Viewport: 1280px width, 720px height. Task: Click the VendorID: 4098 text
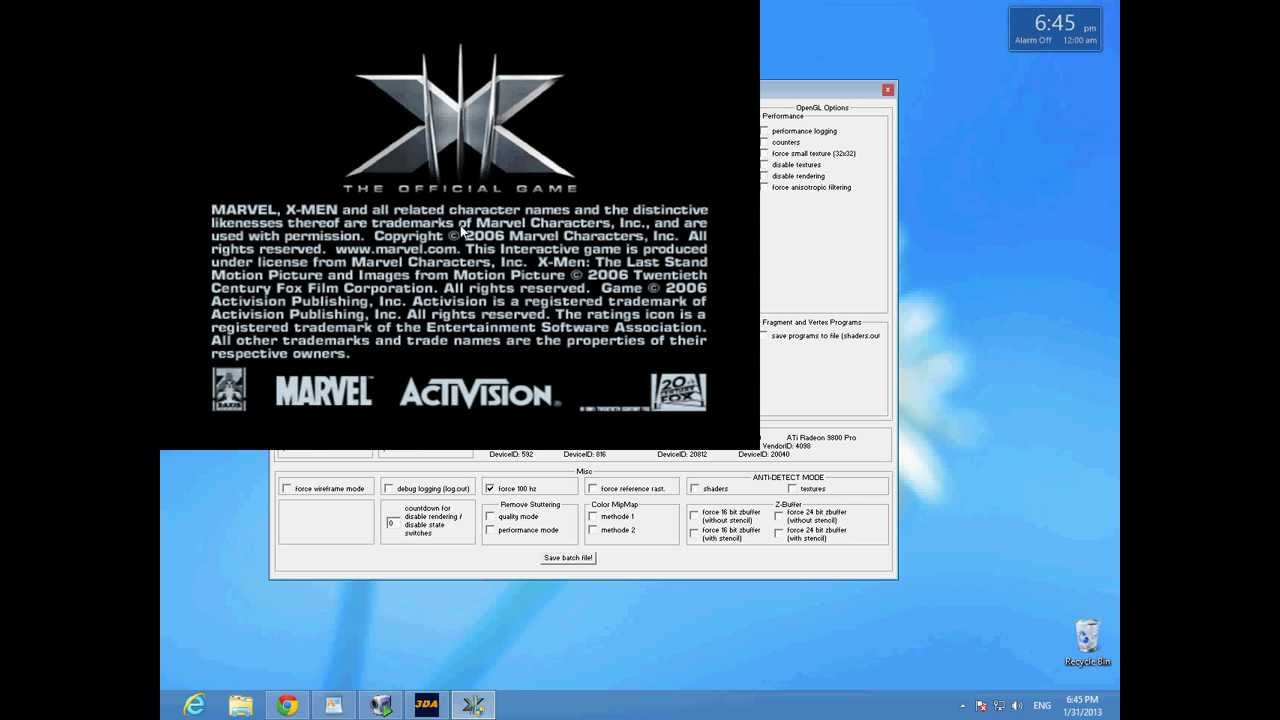(786, 446)
